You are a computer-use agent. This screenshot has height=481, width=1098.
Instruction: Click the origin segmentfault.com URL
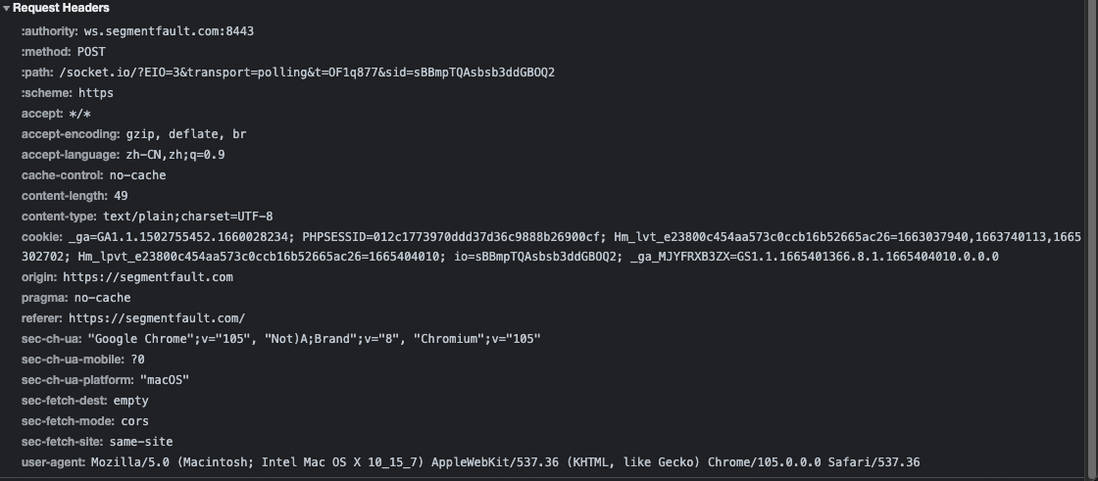click(148, 277)
